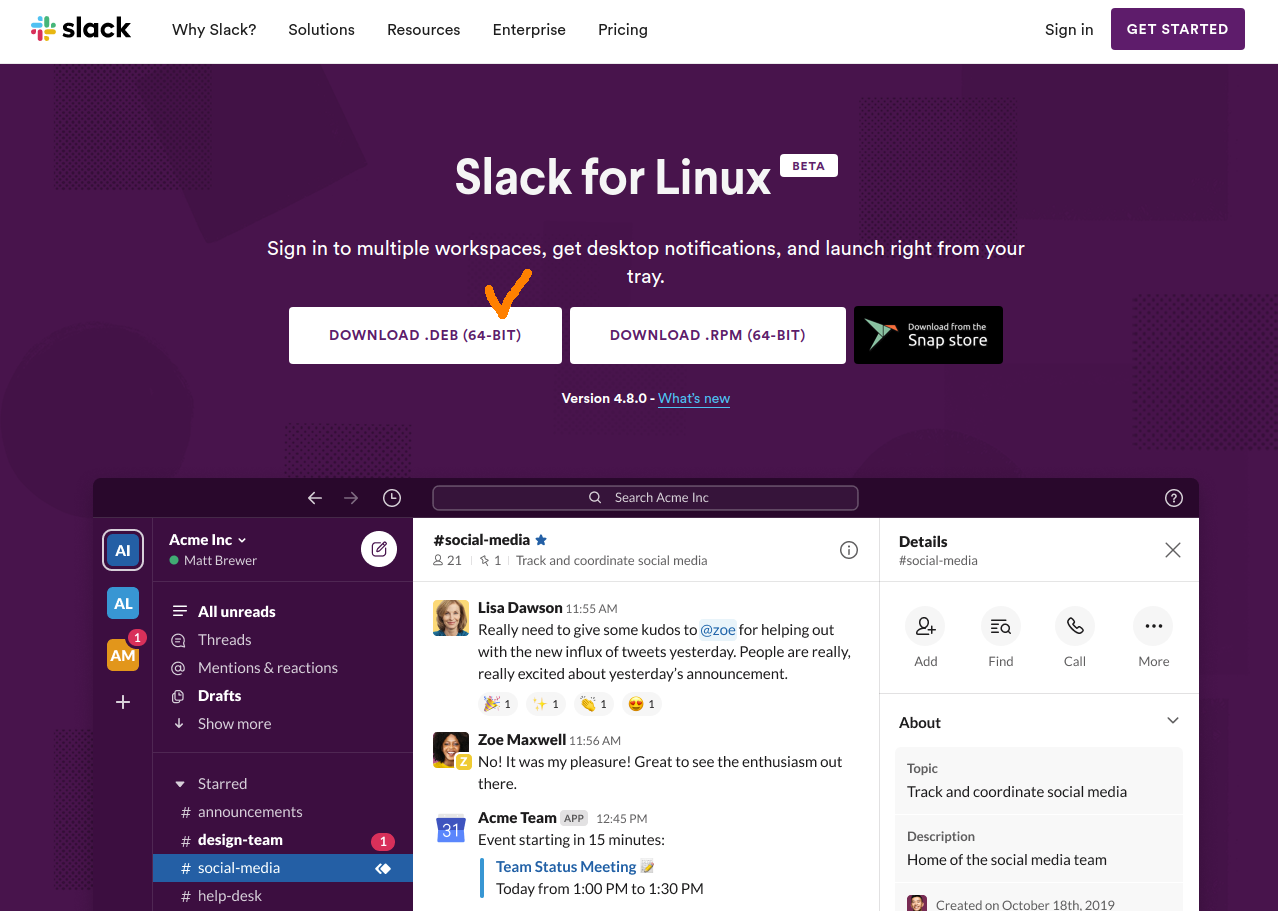Select the AI workspace icon
Image resolution: width=1278 pixels, height=911 pixels.
point(123,550)
